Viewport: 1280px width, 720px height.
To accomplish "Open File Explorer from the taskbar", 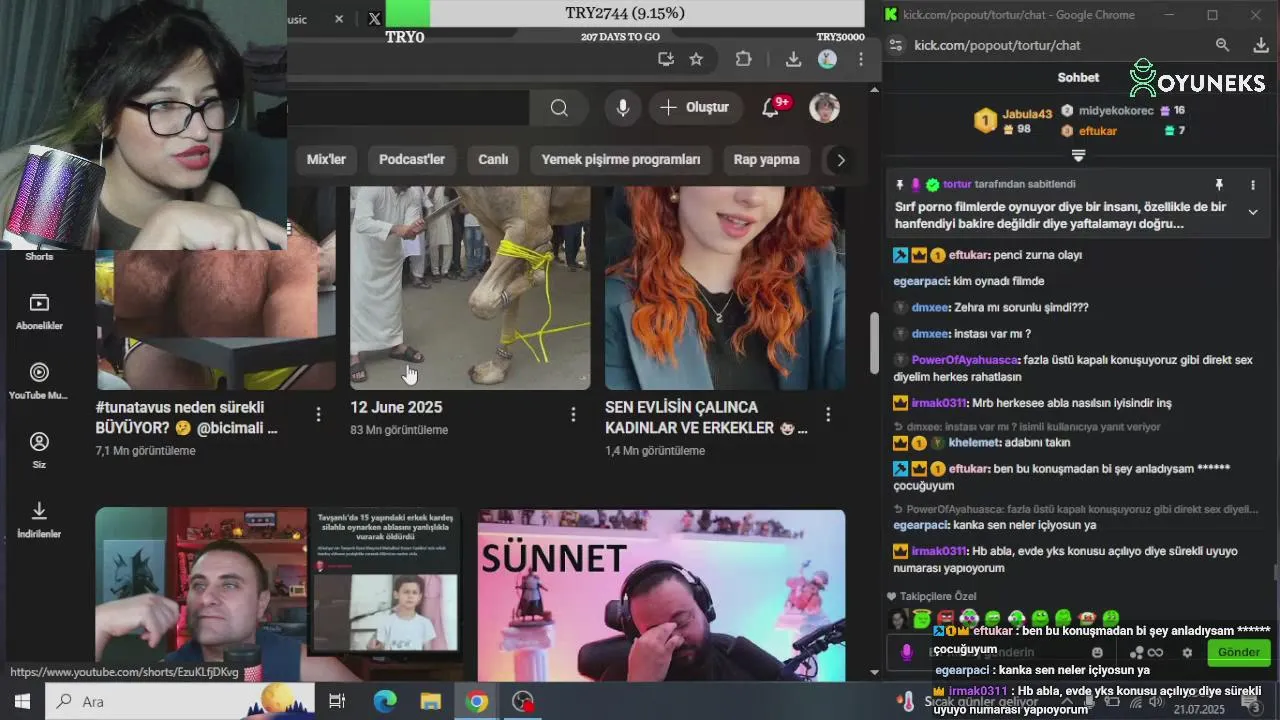I will click(x=431, y=702).
